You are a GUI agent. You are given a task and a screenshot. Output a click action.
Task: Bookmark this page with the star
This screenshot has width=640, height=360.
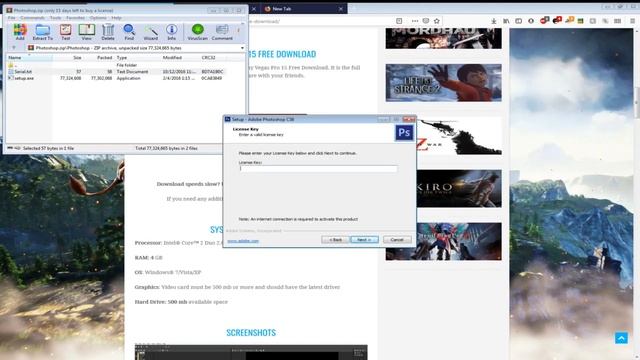[x=437, y=21]
